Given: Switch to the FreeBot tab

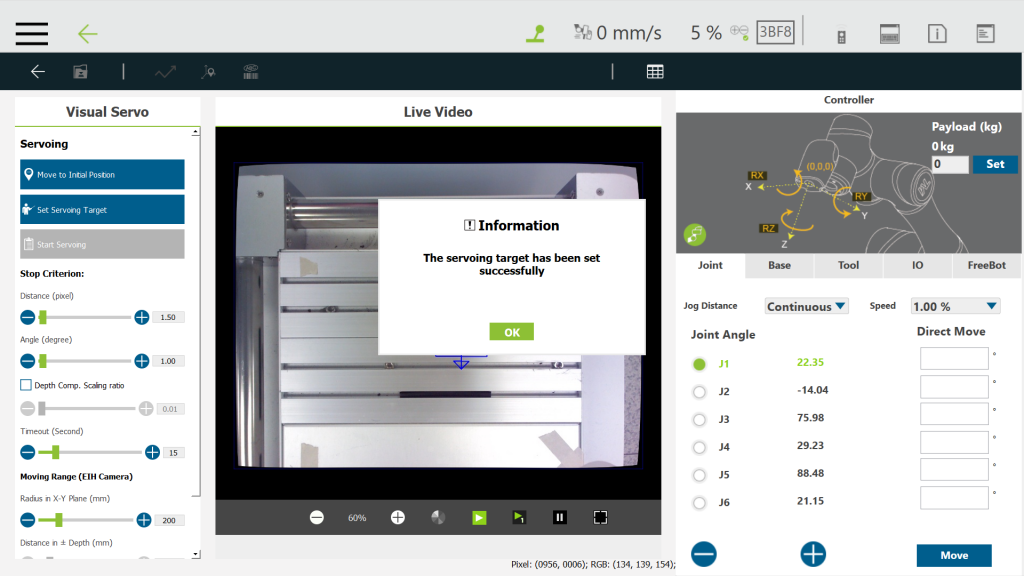Looking at the screenshot, I should click(x=987, y=265).
